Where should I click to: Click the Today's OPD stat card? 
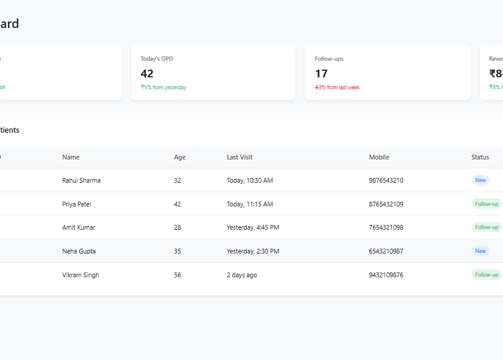(x=213, y=72)
